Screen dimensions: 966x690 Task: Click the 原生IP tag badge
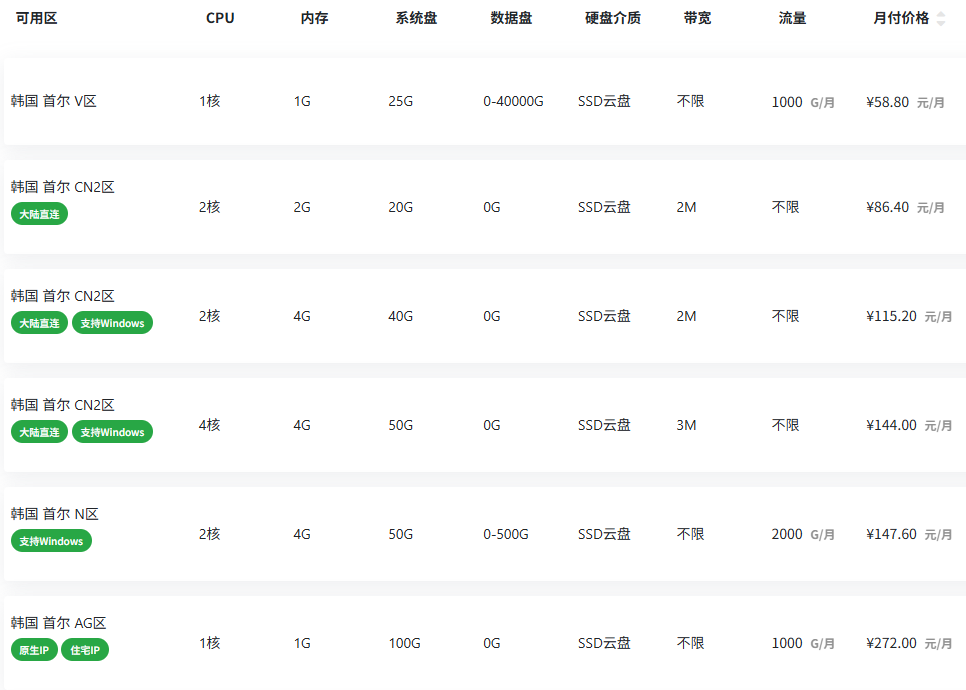point(34,650)
